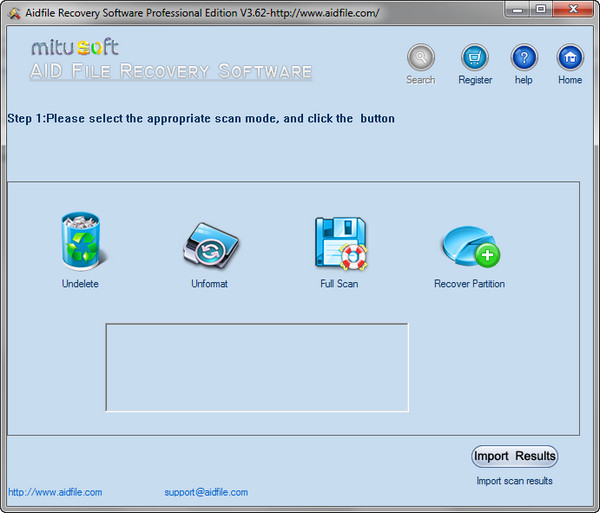Viewport: 600px width, 513px height.
Task: Click the Search label text
Action: coord(421,80)
